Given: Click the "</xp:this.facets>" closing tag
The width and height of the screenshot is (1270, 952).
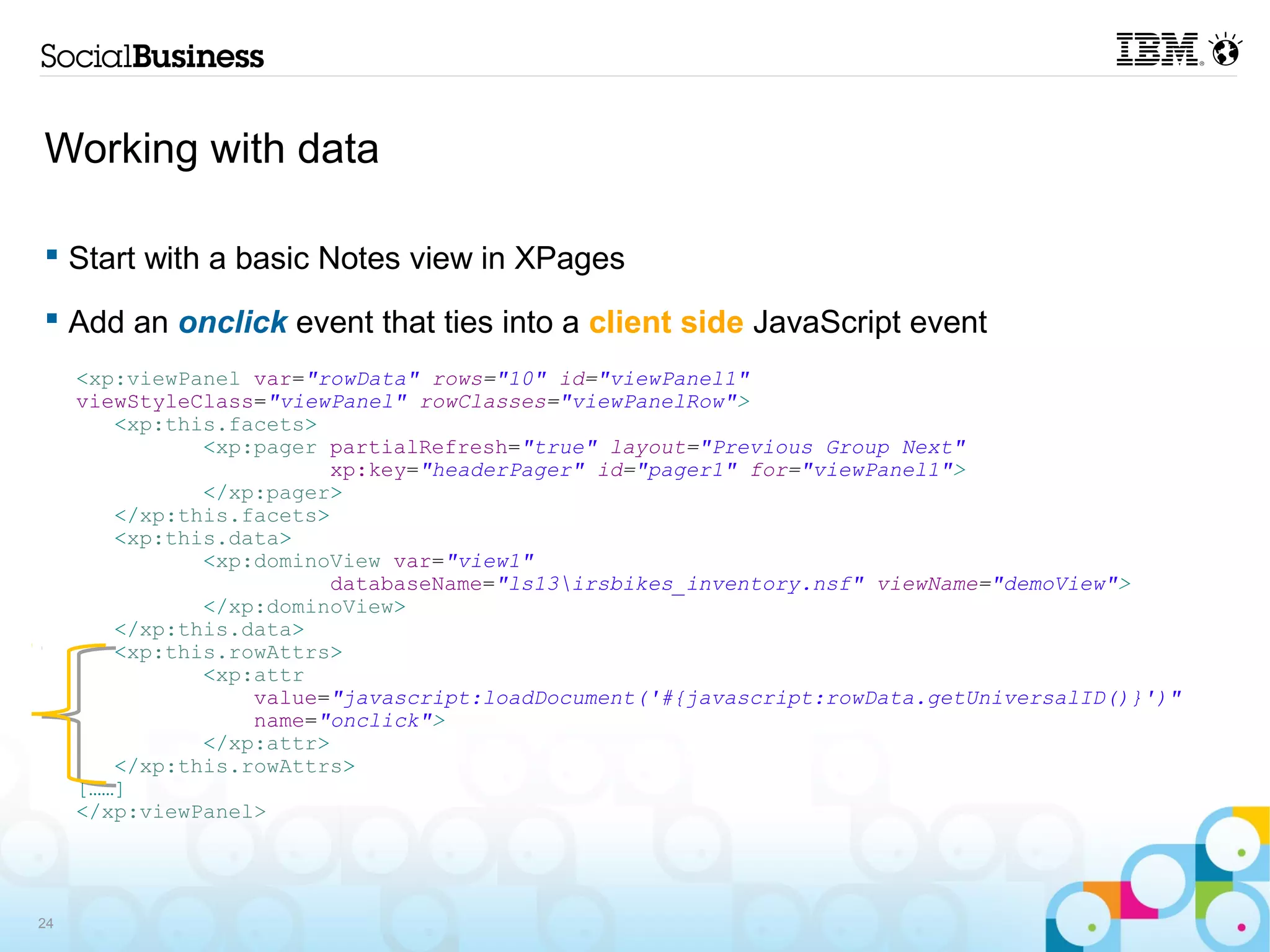Looking at the screenshot, I should click(222, 516).
